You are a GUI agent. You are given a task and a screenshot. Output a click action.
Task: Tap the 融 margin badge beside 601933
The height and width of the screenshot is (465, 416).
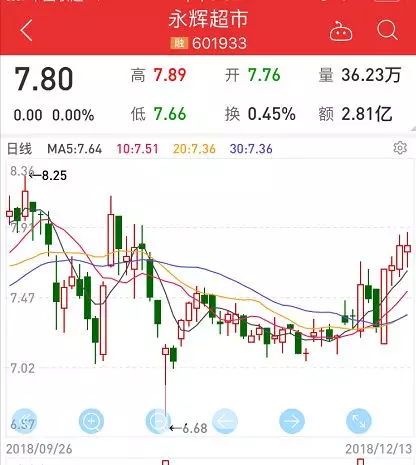tap(179, 43)
